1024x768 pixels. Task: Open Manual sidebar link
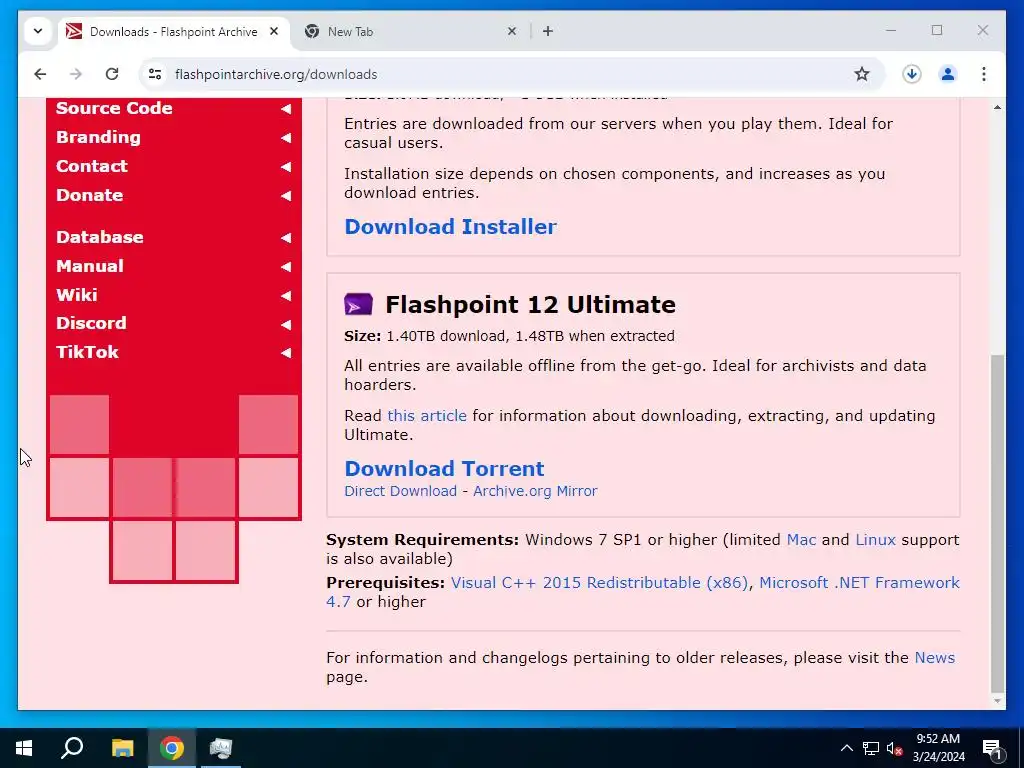[89, 266]
